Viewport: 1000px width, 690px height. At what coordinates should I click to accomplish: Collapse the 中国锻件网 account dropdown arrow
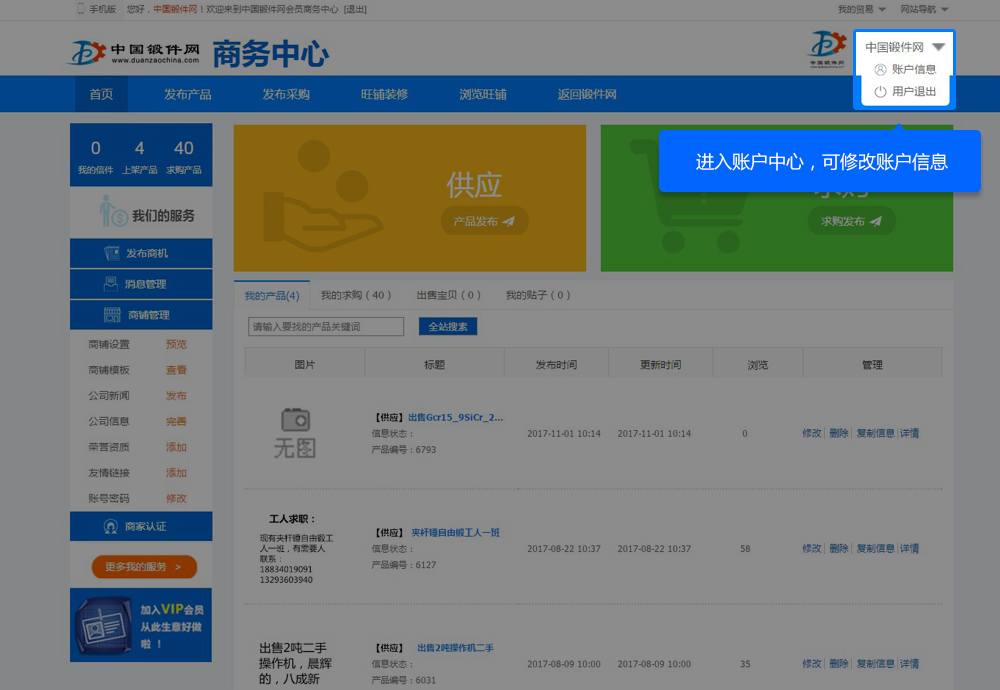click(x=938, y=47)
